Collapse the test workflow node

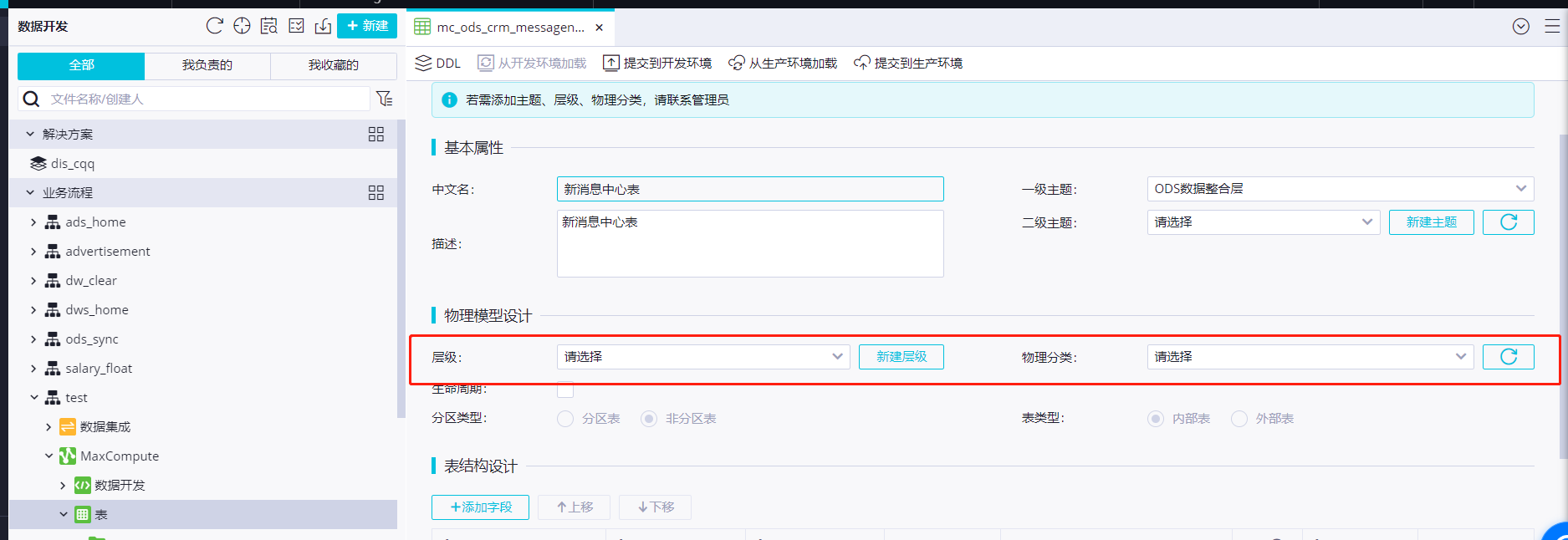pyautogui.click(x=34, y=398)
